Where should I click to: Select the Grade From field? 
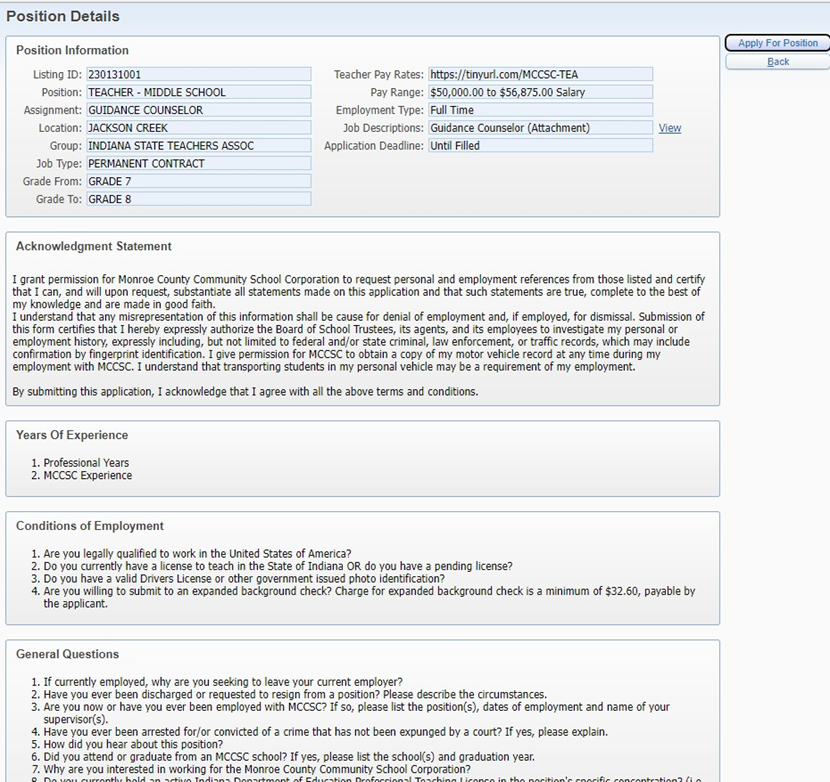[x=198, y=182]
